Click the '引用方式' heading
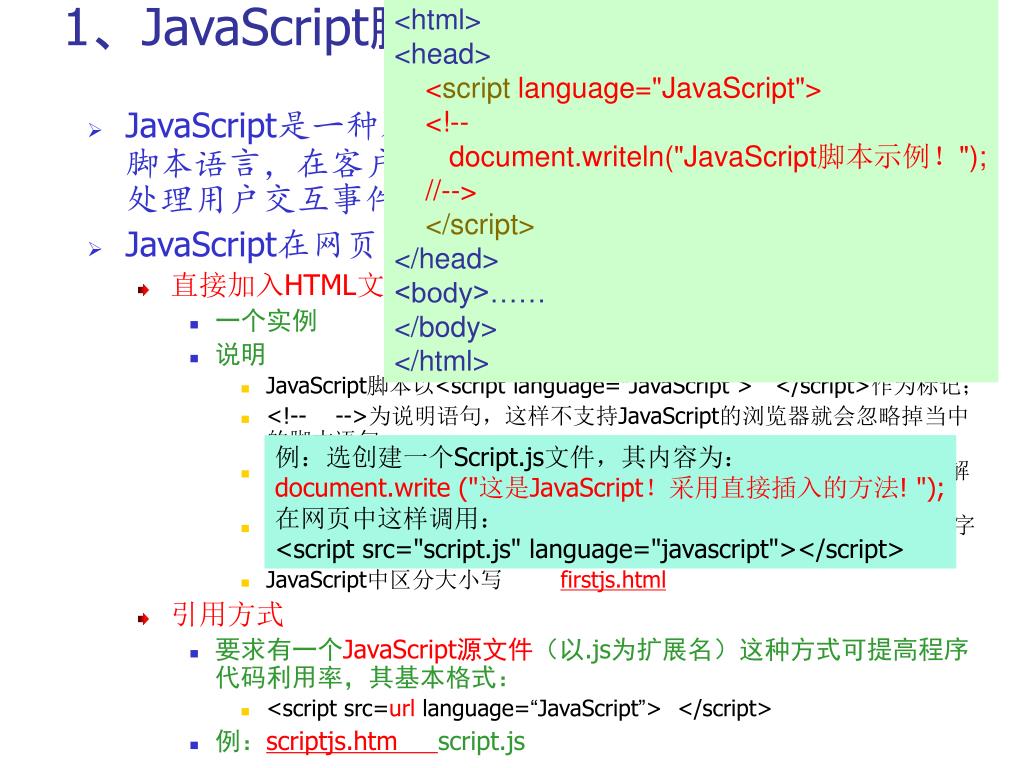 pos(227,615)
